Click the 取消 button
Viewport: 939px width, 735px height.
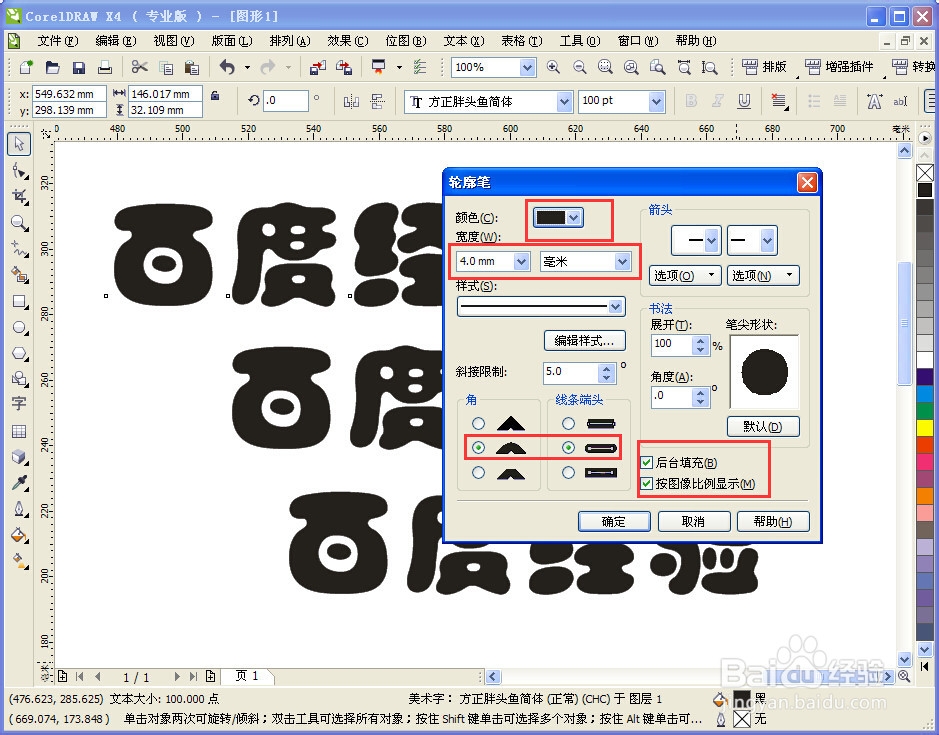pos(693,521)
